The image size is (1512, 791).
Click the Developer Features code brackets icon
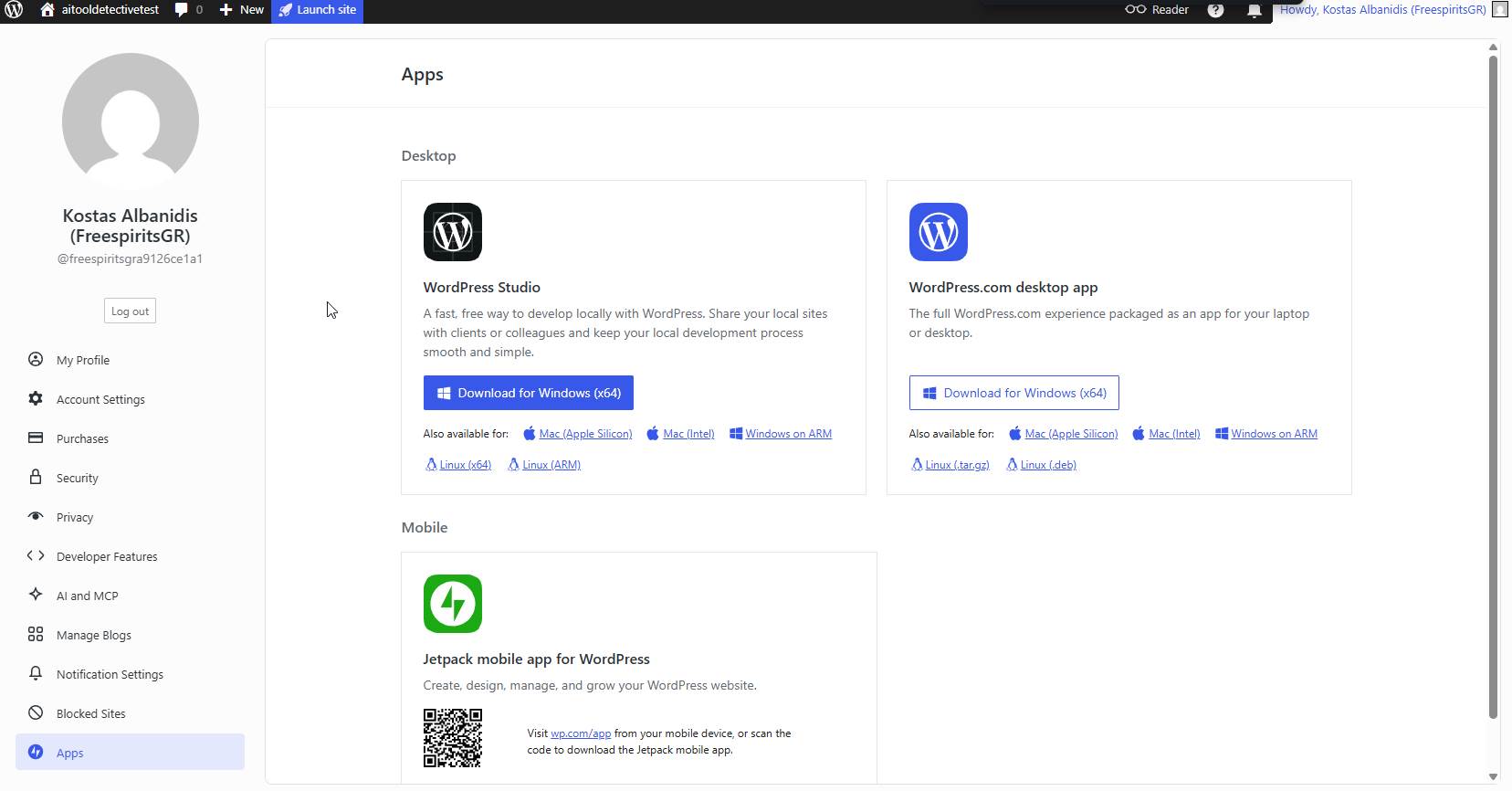[36, 555]
